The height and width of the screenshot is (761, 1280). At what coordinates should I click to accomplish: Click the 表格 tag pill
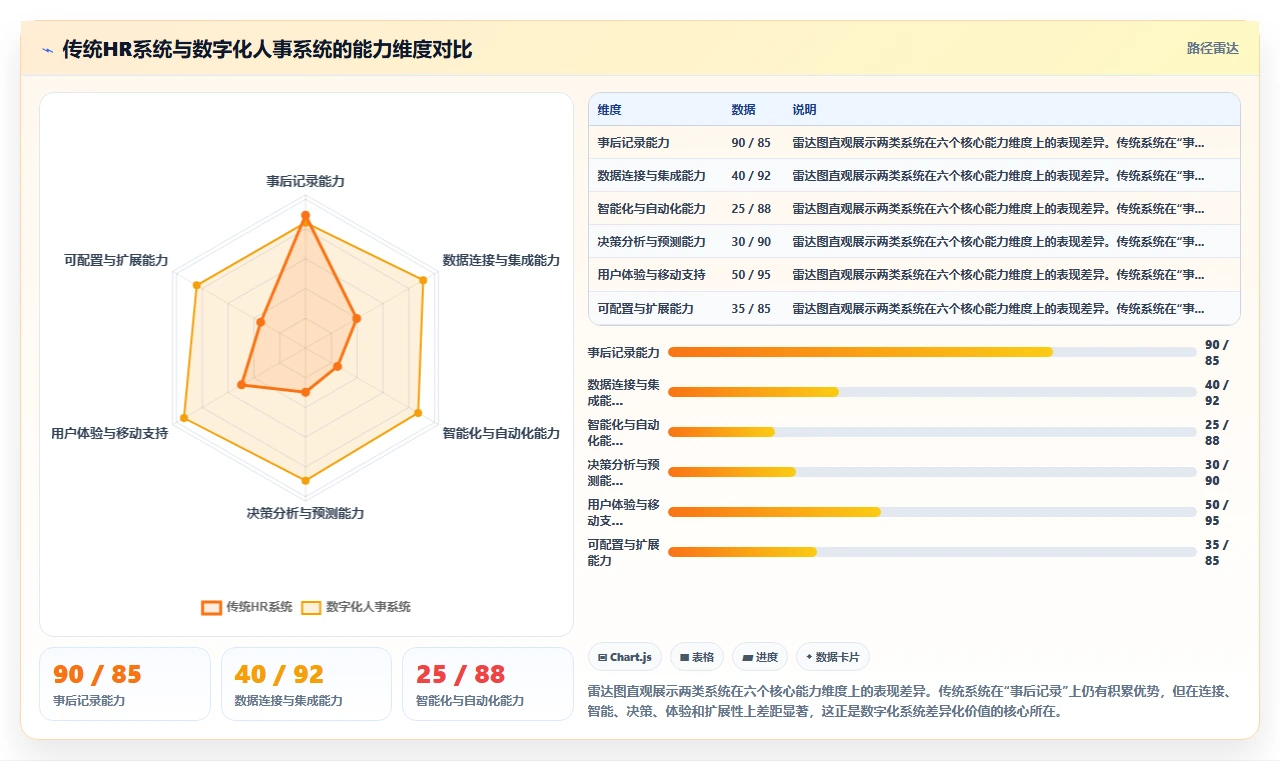pyautogui.click(x=697, y=657)
